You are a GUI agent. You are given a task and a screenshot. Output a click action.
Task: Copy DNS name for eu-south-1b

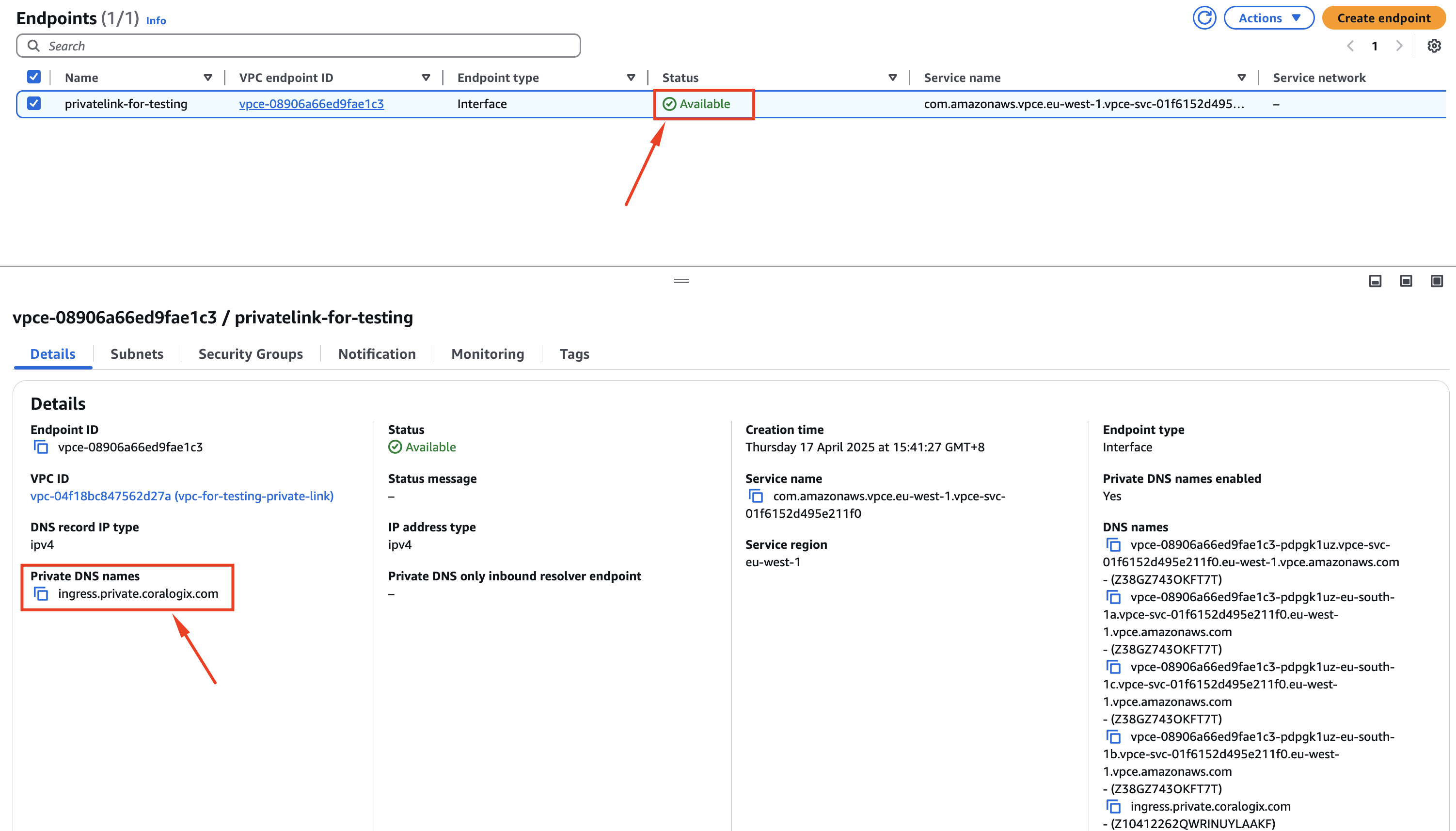click(x=1113, y=737)
